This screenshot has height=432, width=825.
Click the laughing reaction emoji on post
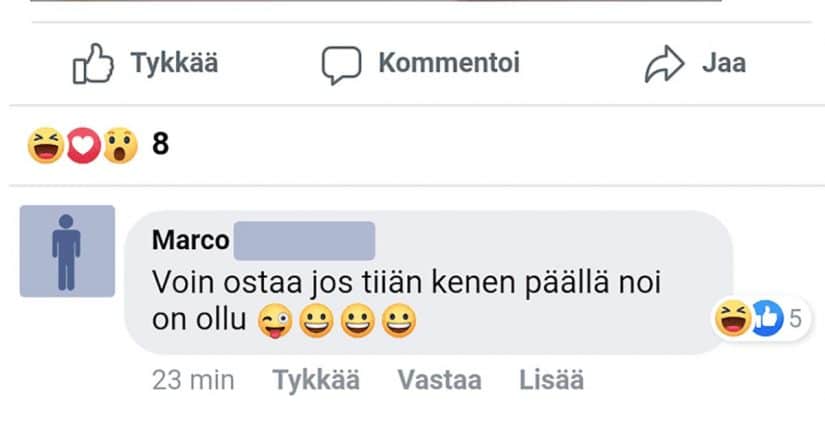46,146
